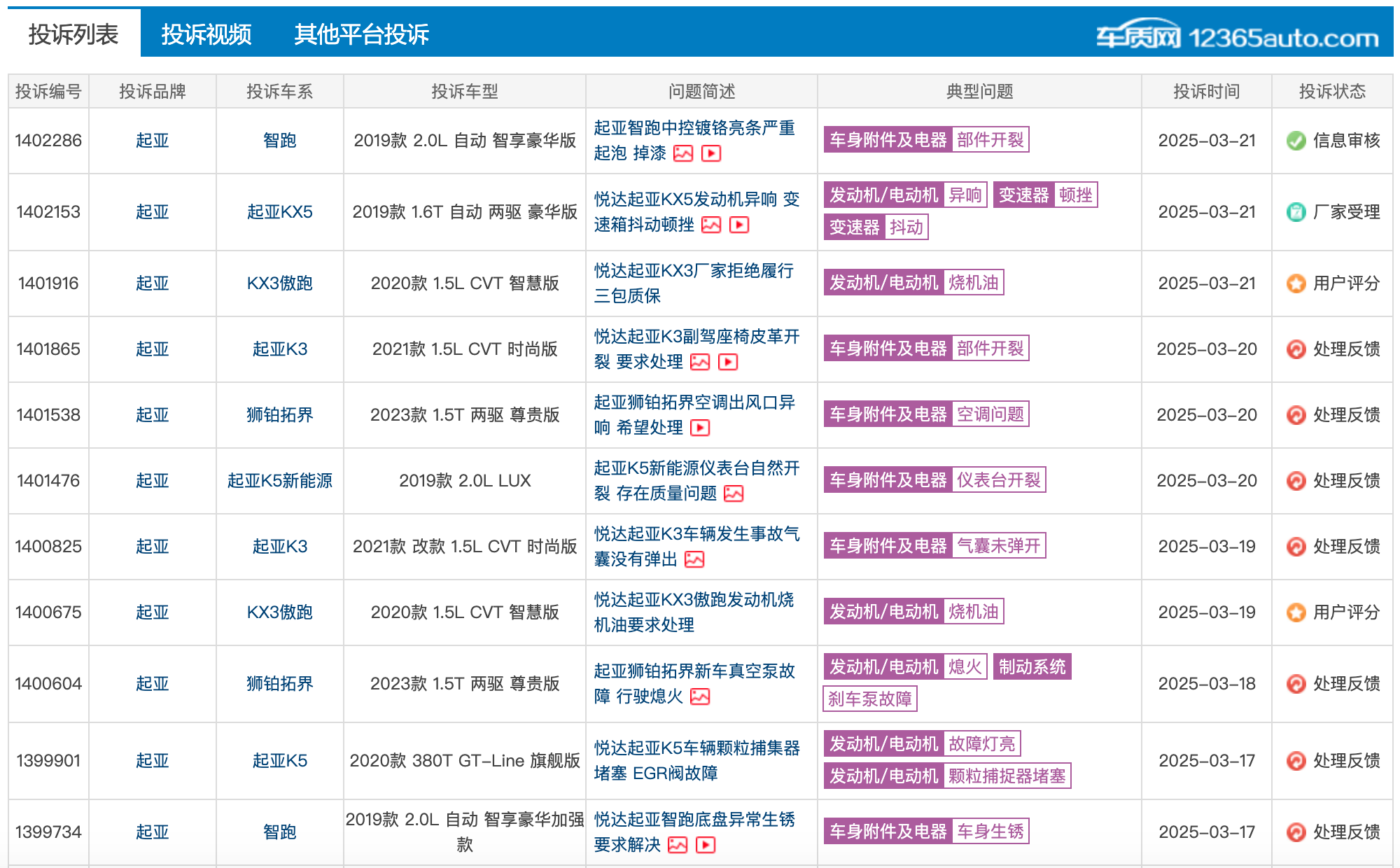Click tag 发动机/电动机 故障灯亮
The height and width of the screenshot is (868, 1400).
(922, 744)
